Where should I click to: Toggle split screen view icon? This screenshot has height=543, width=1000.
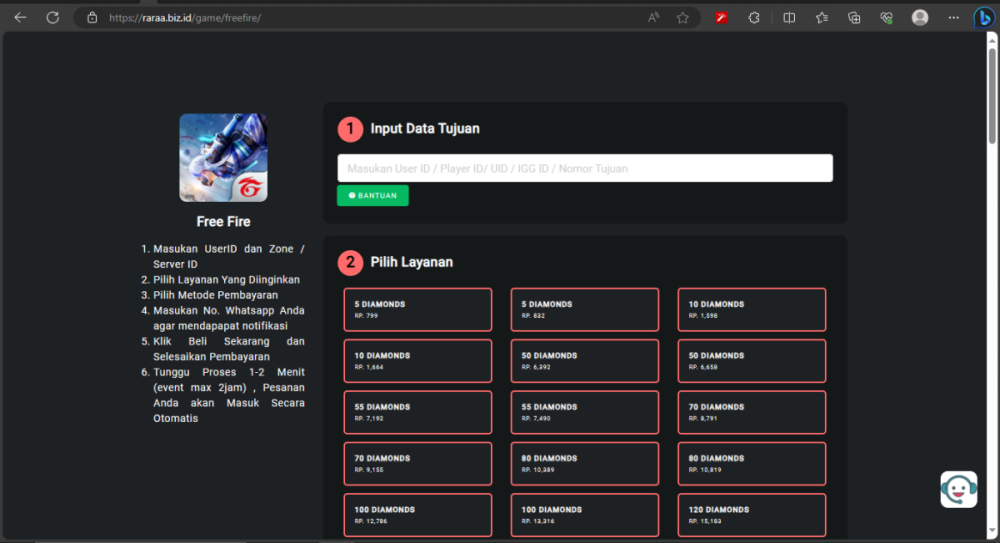789,17
